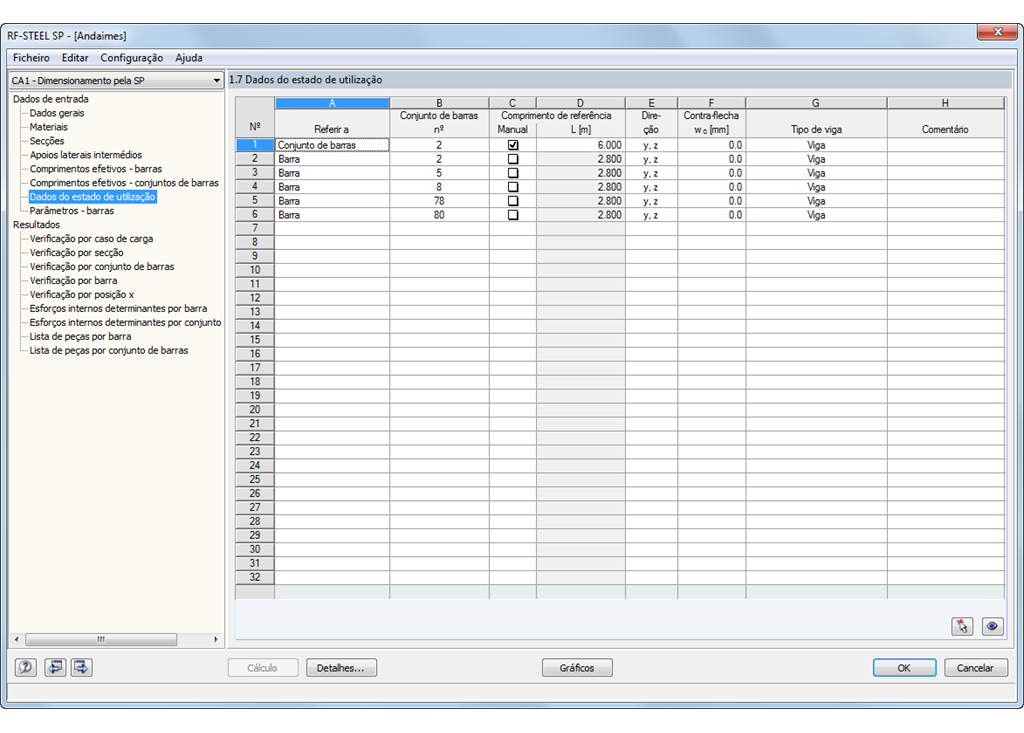Image resolution: width=1024 pixels, height=733 pixels.
Task: Select row number 7 header
Action: coord(255,229)
